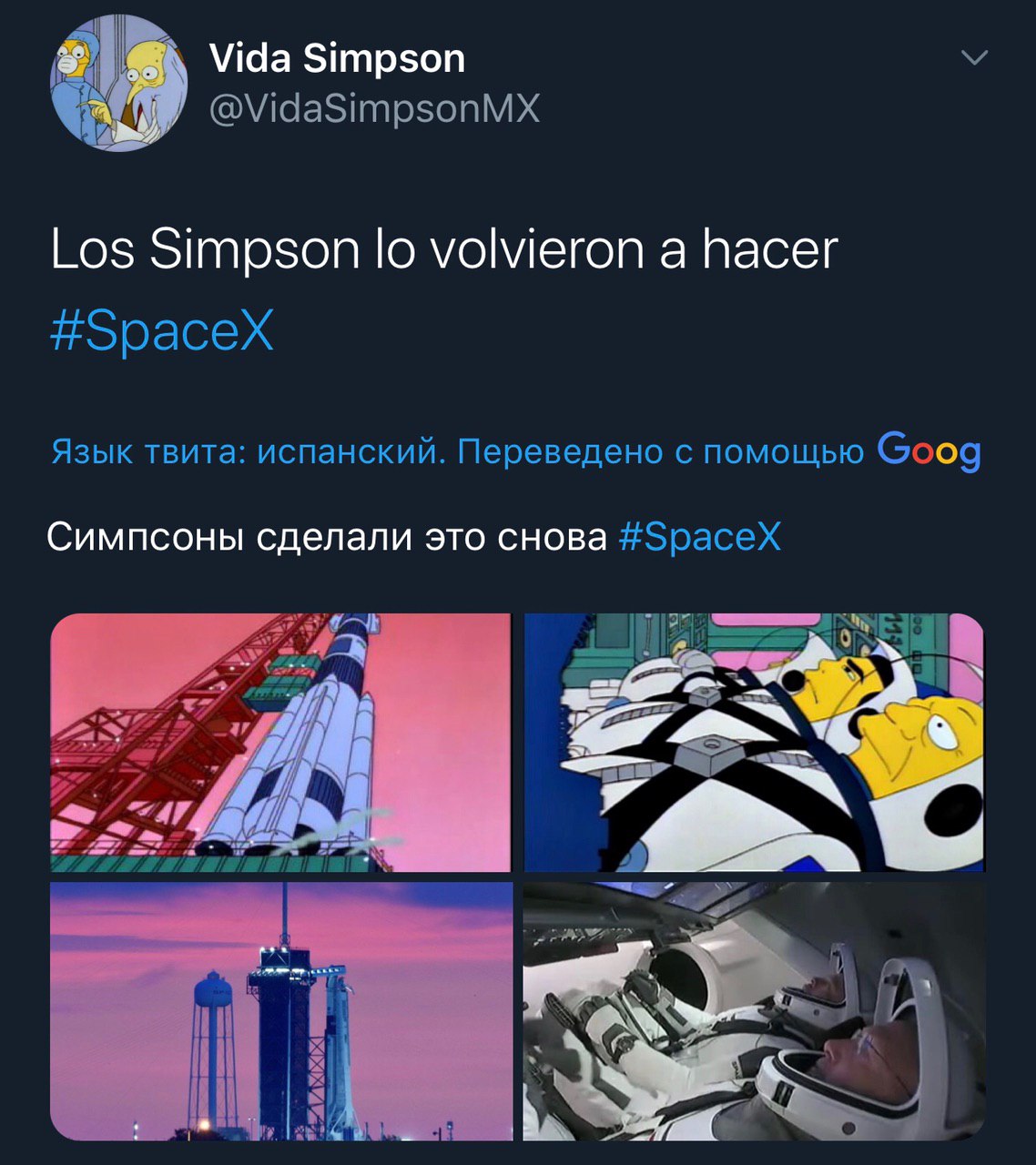Open the cartoon rocket launch image
Image resolution: width=1036 pixels, height=1165 pixels.
(280, 743)
